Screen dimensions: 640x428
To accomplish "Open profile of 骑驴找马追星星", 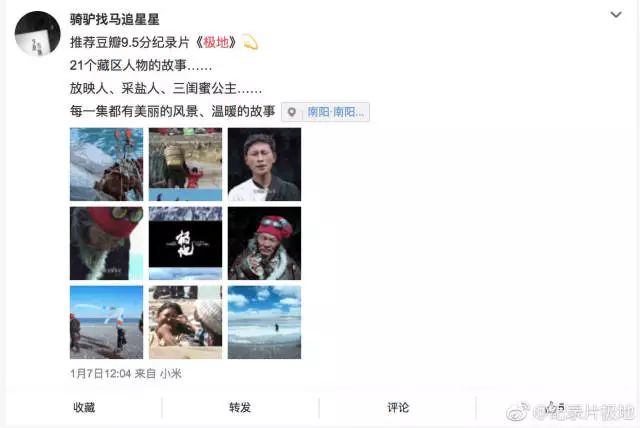I will pyautogui.click(x=114, y=19).
